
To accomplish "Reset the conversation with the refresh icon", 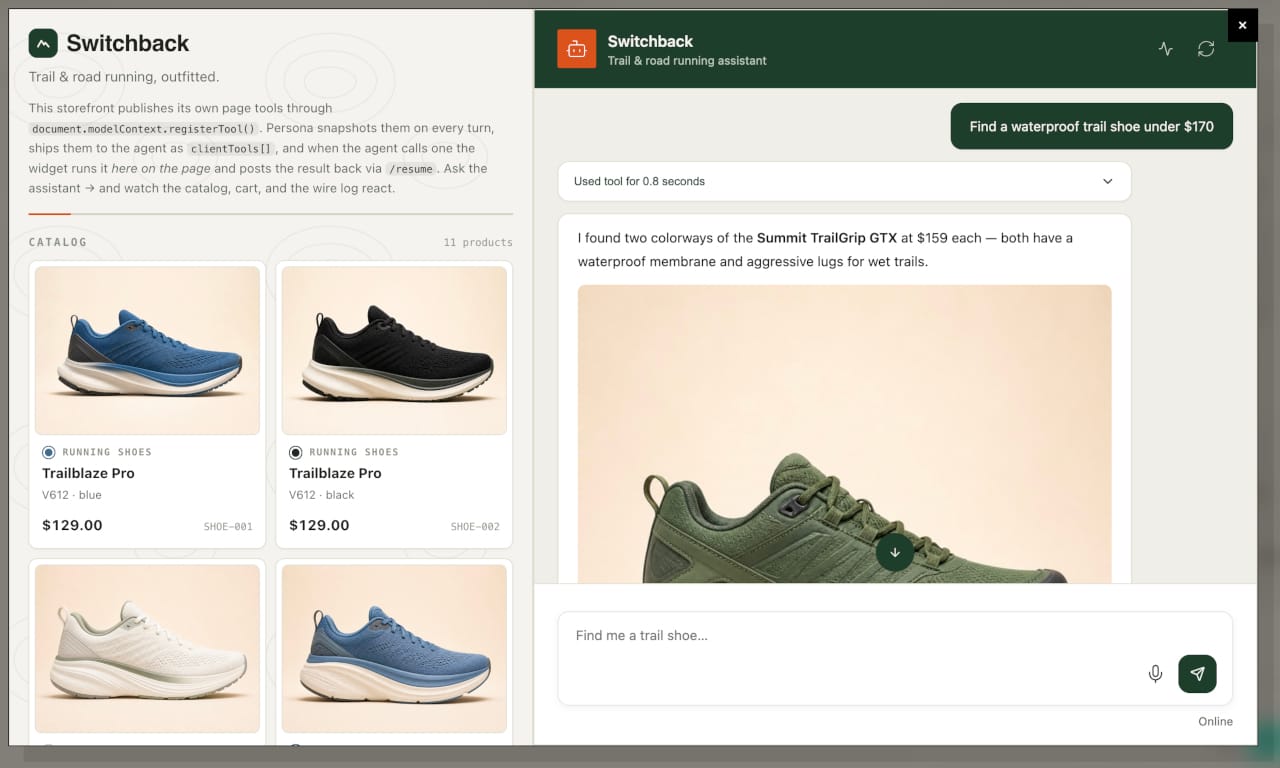I will (x=1206, y=49).
